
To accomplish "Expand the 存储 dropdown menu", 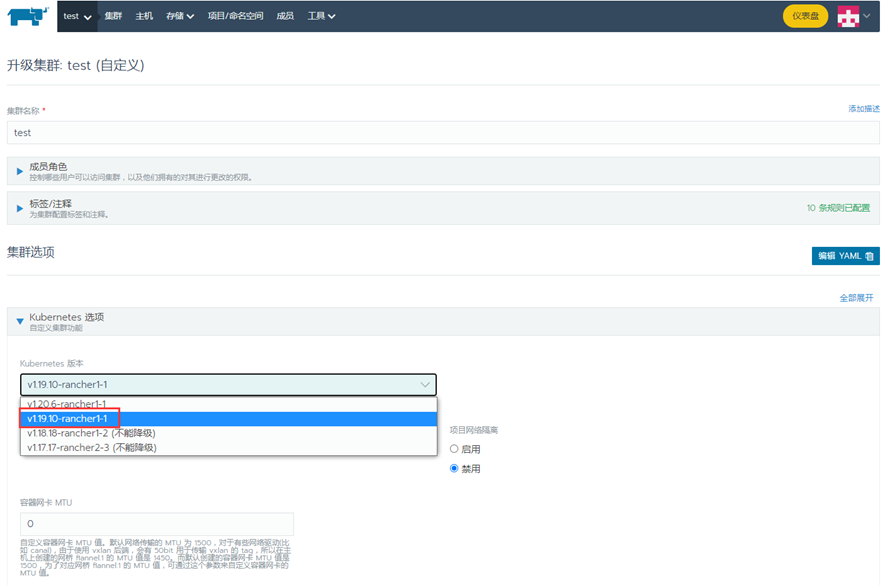I will tap(180, 16).
